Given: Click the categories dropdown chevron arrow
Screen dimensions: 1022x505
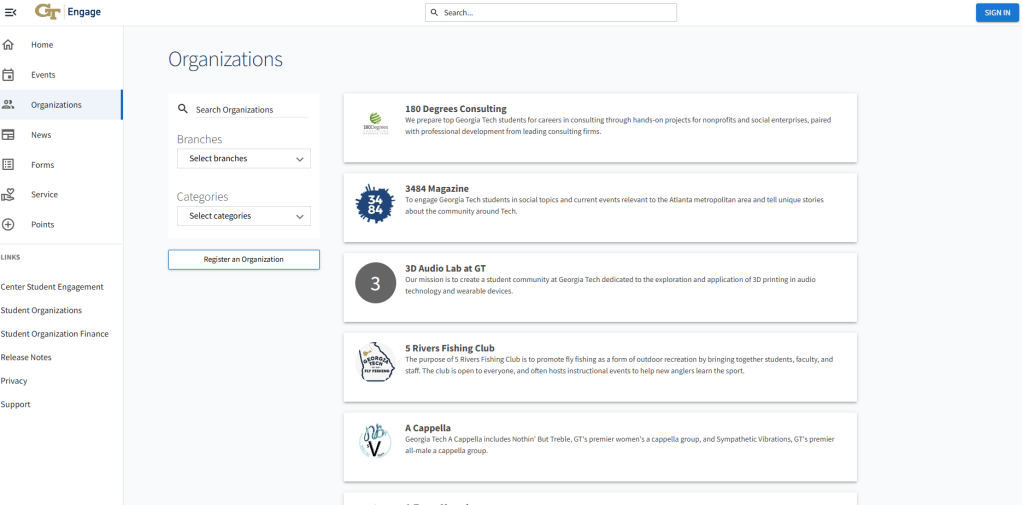Looking at the screenshot, I should tap(300, 216).
